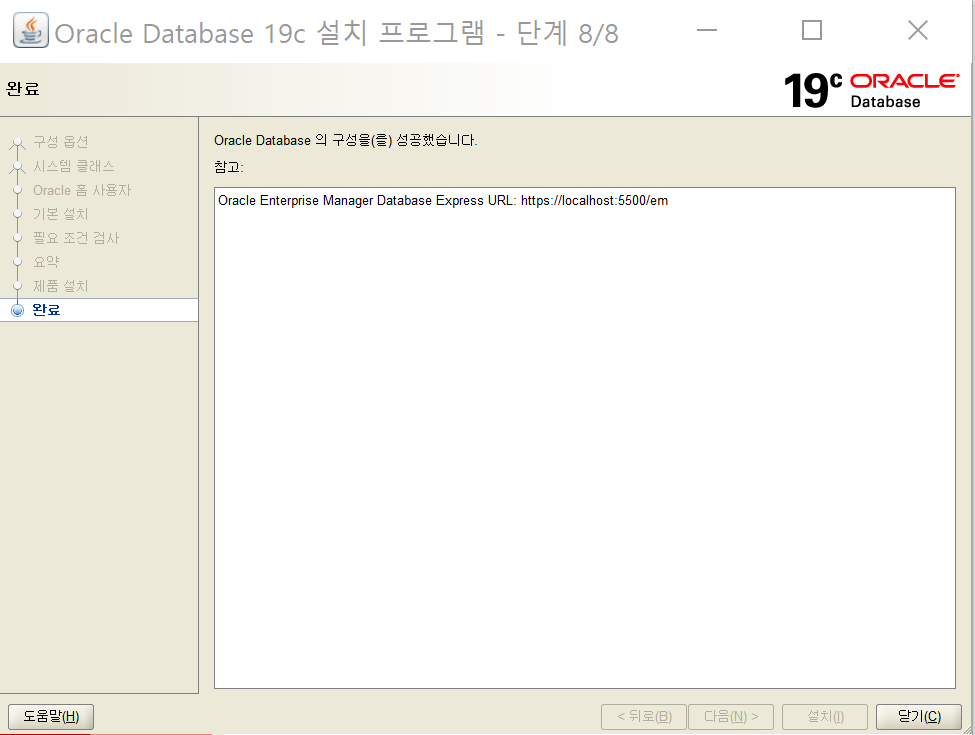Click the Java icon in title bar

tap(30, 30)
